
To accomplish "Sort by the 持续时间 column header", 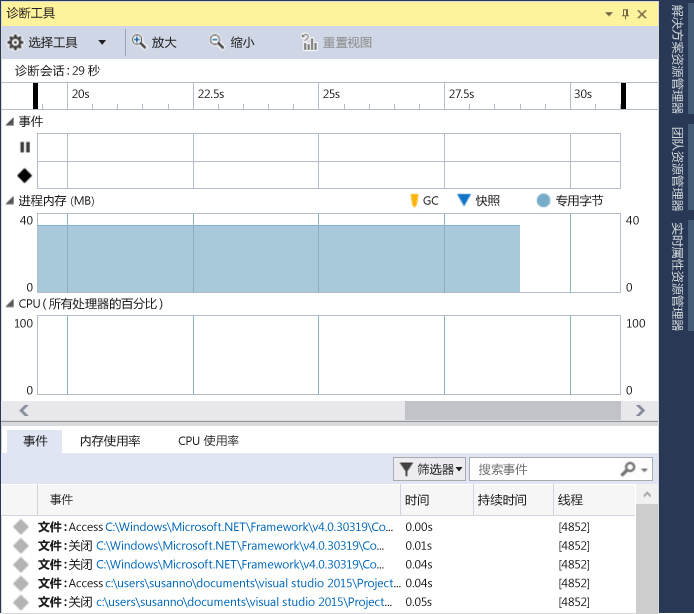I will [513, 500].
